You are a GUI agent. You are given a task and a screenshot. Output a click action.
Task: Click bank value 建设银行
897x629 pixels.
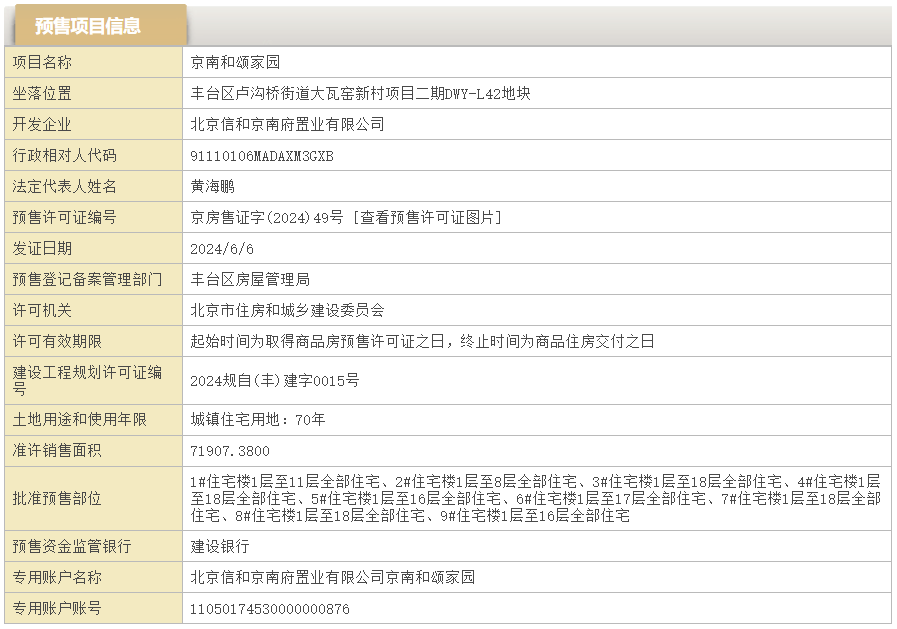click(220, 546)
